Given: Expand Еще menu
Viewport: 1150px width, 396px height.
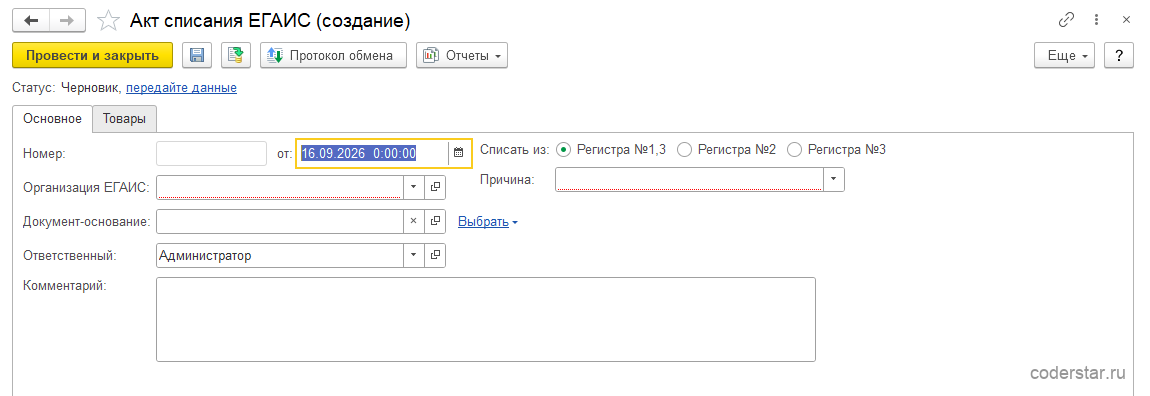Looking at the screenshot, I should (1064, 55).
